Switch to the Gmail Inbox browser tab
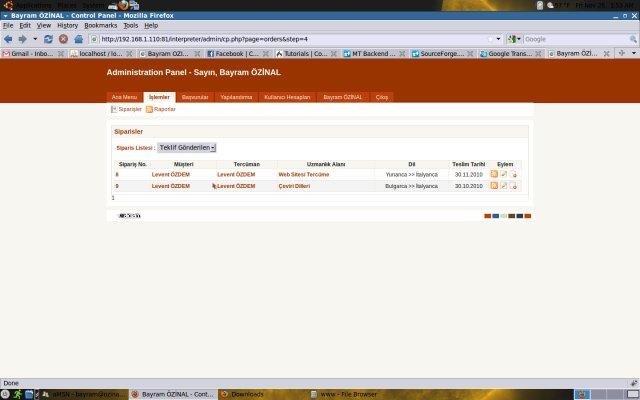640x400 pixels. tap(32, 53)
